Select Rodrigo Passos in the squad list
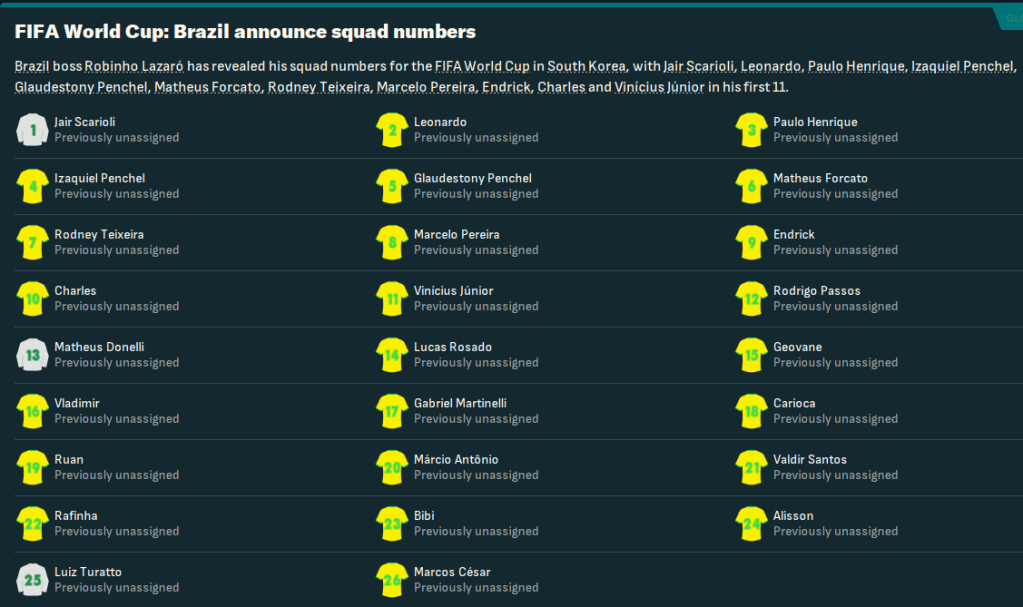The height and width of the screenshot is (607, 1023). point(816,291)
